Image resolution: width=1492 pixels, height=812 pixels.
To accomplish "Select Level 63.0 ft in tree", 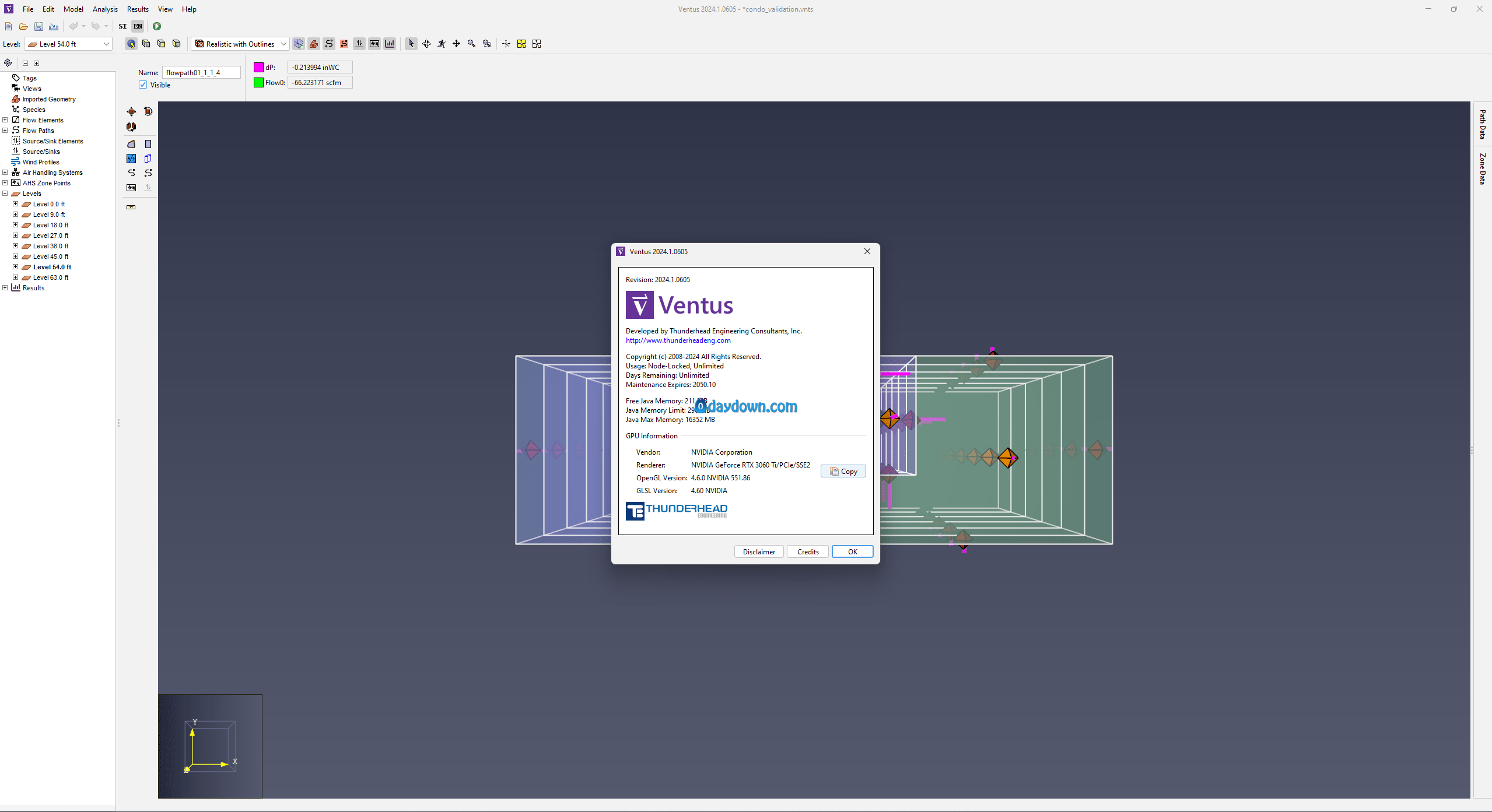I will (51, 277).
